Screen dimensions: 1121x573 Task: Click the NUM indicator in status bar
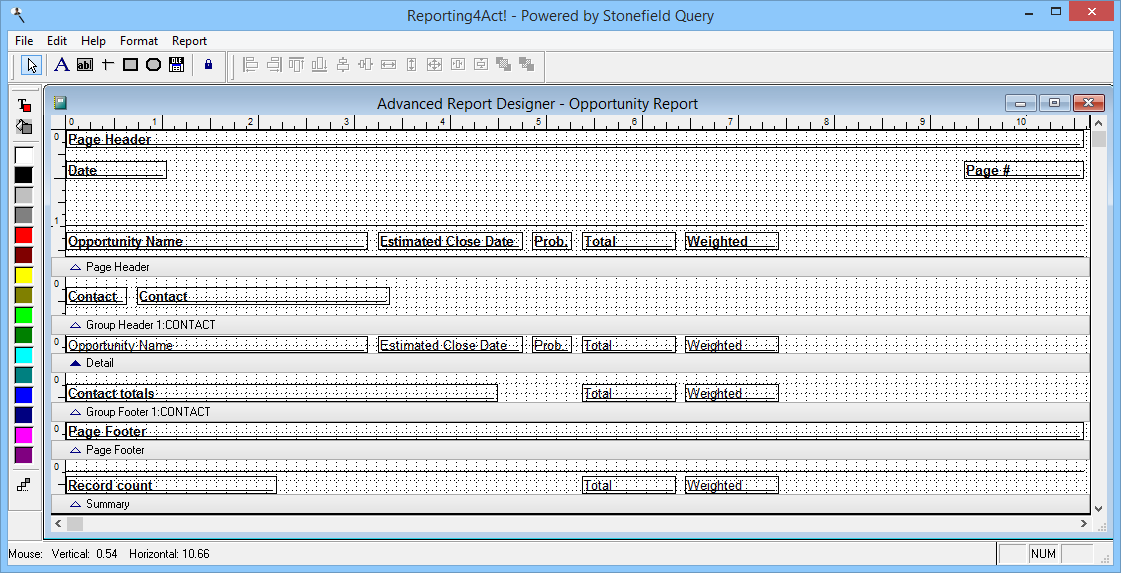coord(1043,554)
